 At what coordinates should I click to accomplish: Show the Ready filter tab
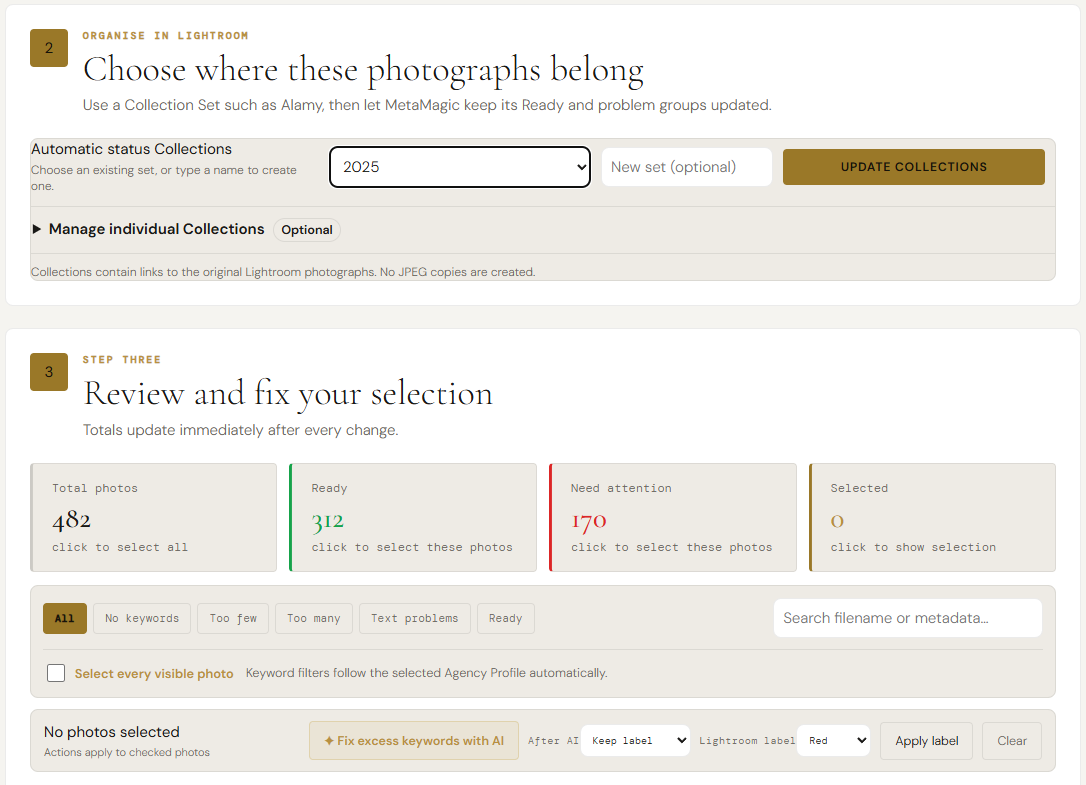click(506, 619)
